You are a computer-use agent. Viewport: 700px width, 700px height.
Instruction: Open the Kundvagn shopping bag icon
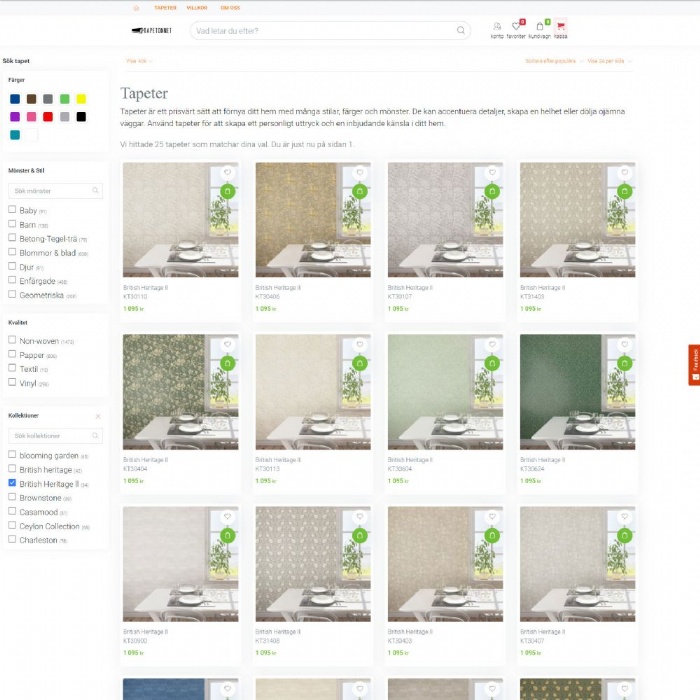[540, 27]
